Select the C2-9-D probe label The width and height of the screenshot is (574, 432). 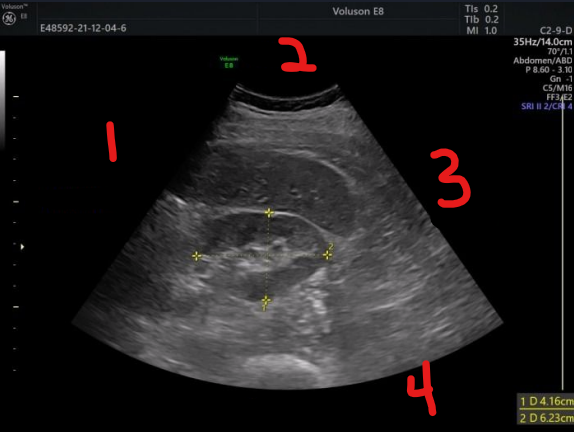[x=556, y=30]
